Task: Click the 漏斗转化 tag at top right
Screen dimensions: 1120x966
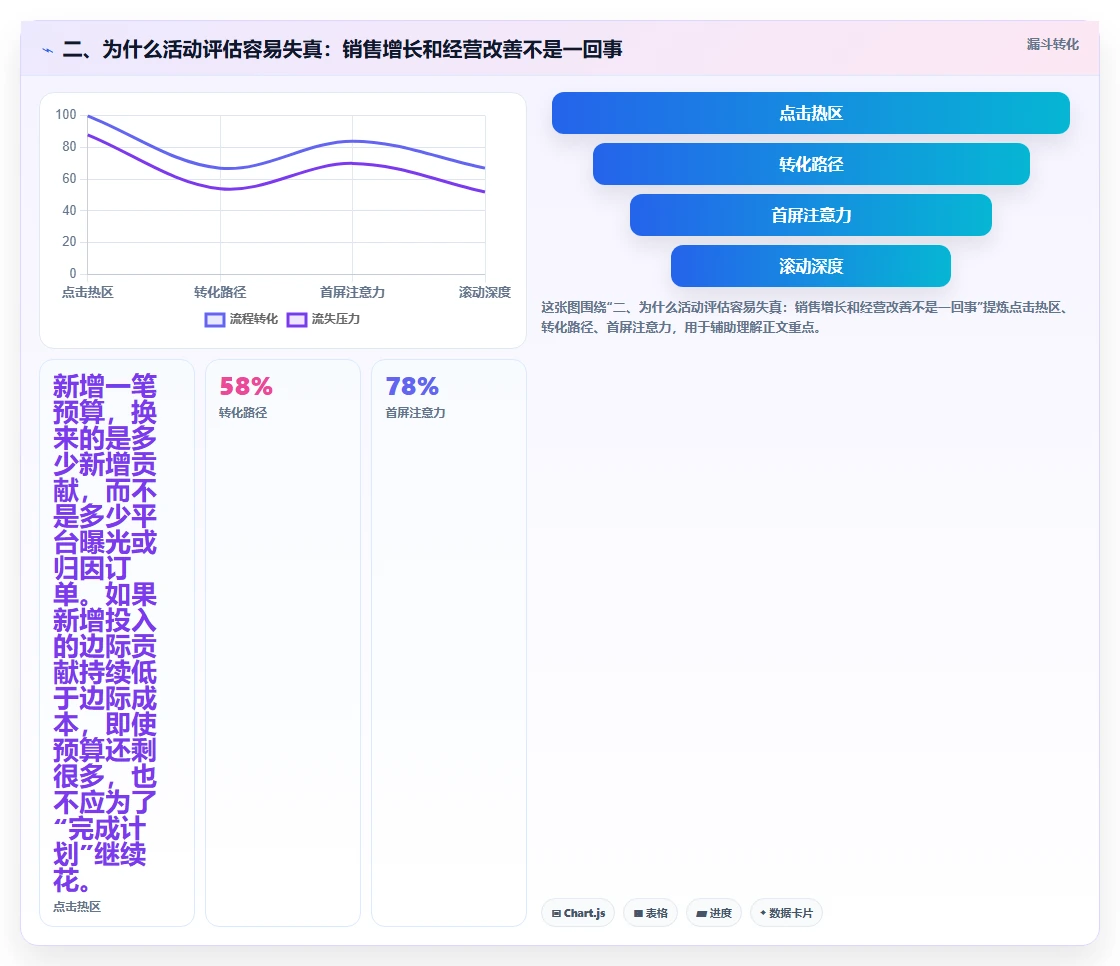Action: coord(1052,44)
